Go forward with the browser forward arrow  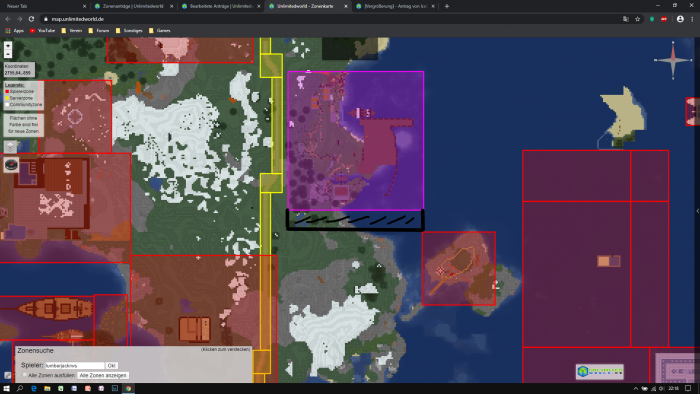pyautogui.click(x=20, y=19)
